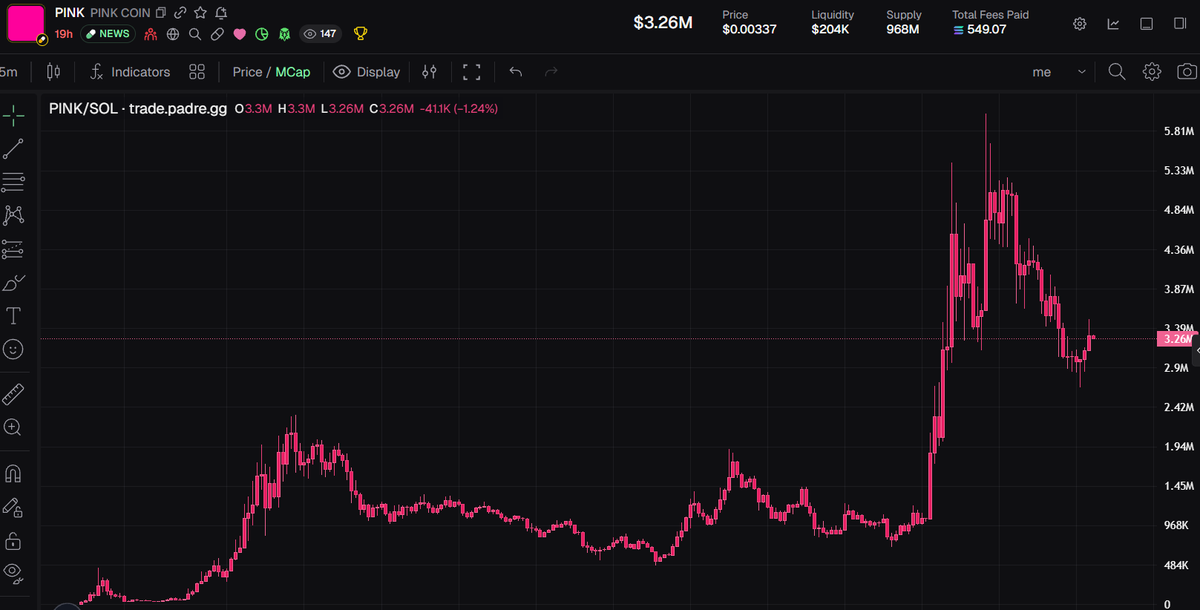
Task: Select the brush drawing tool
Action: point(14,282)
